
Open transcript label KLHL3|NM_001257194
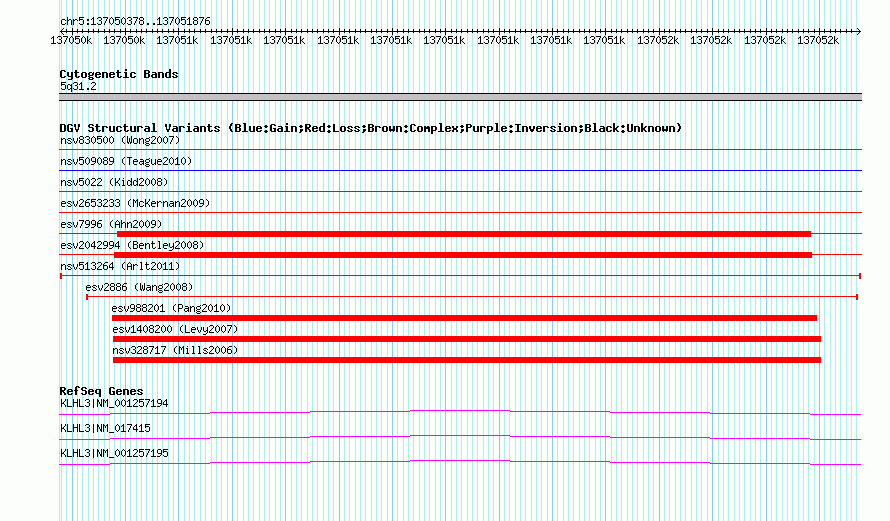click(x=114, y=404)
